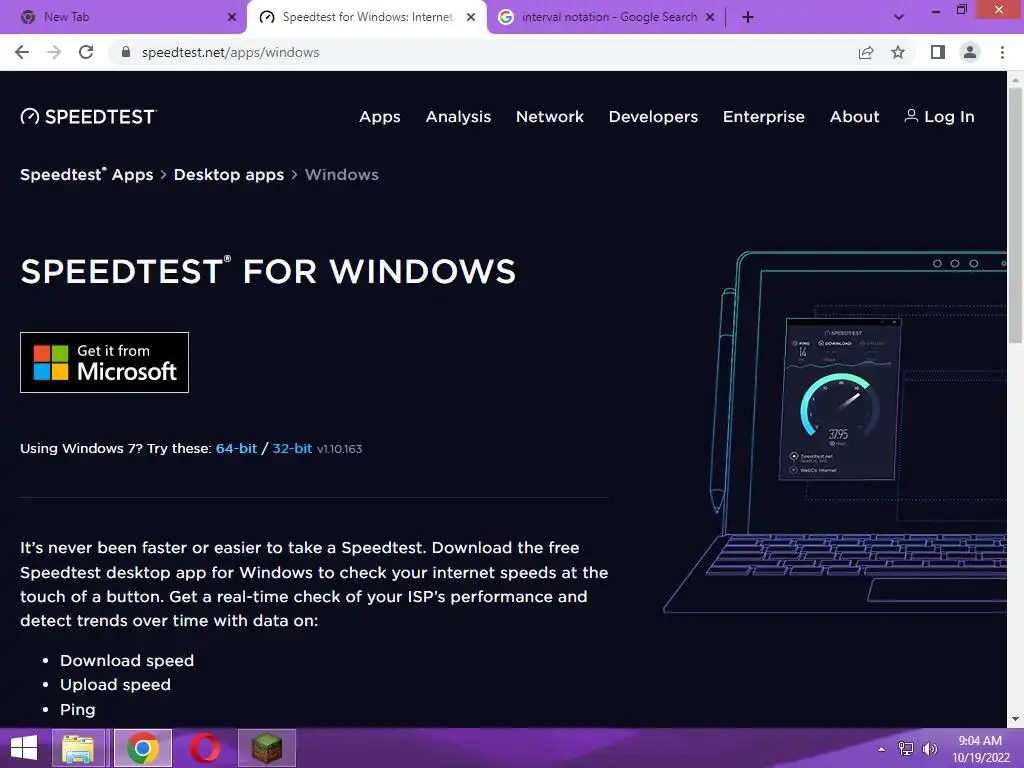Open the Developers menu
1024x768 pixels.
click(x=653, y=117)
